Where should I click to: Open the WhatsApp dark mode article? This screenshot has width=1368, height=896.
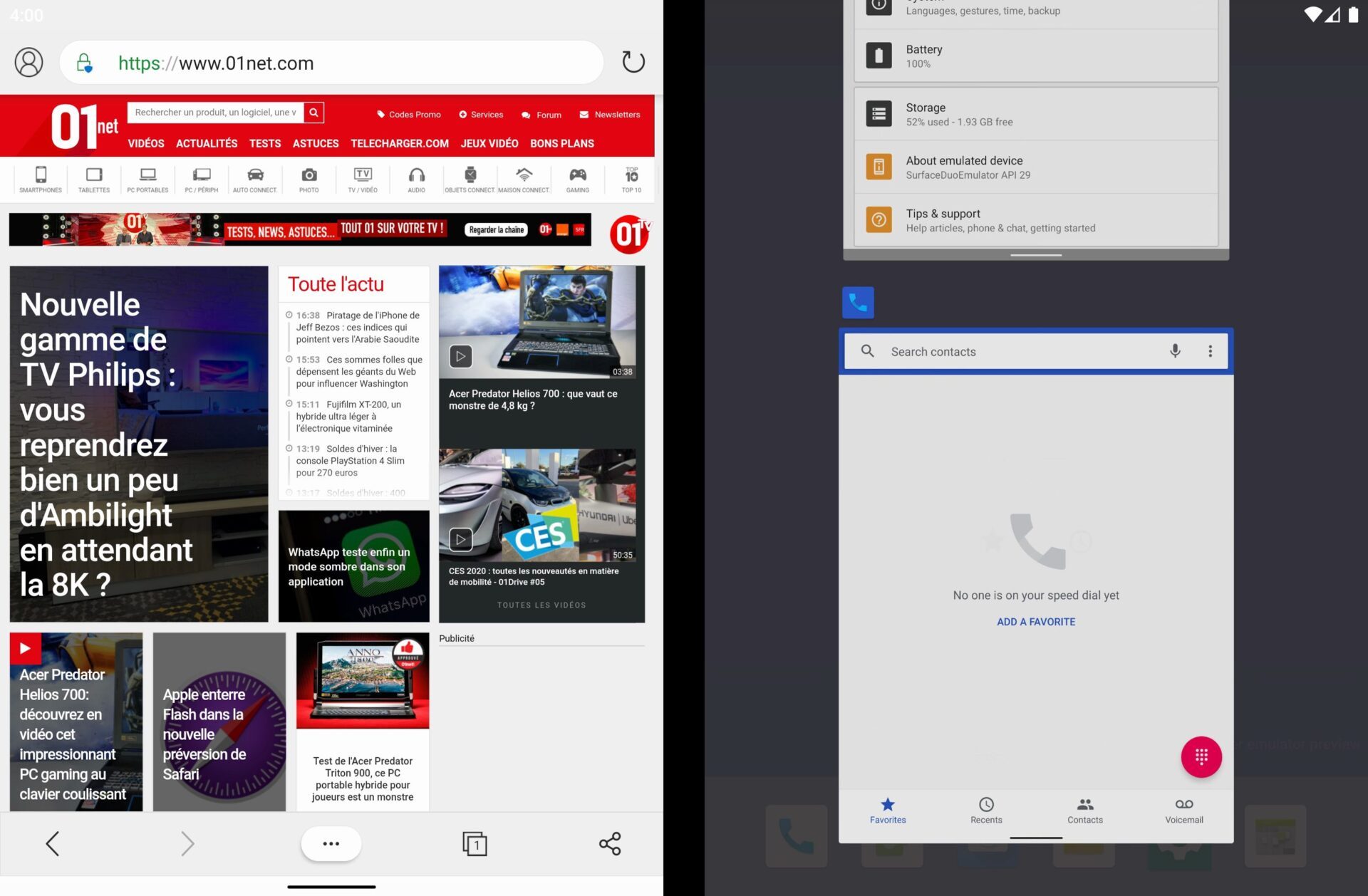tap(354, 566)
